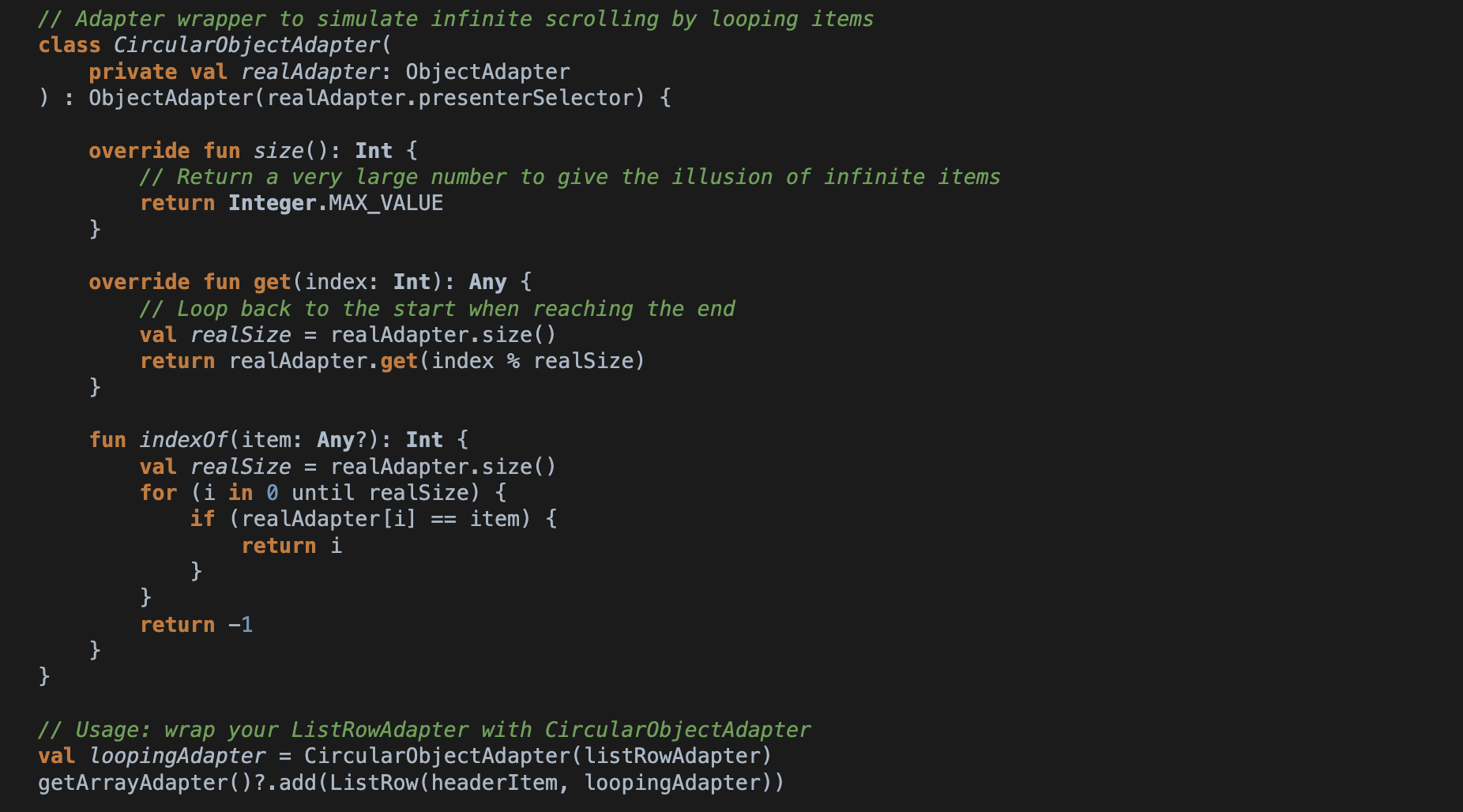Click the get function name in override
1463x812 pixels.
(x=272, y=282)
